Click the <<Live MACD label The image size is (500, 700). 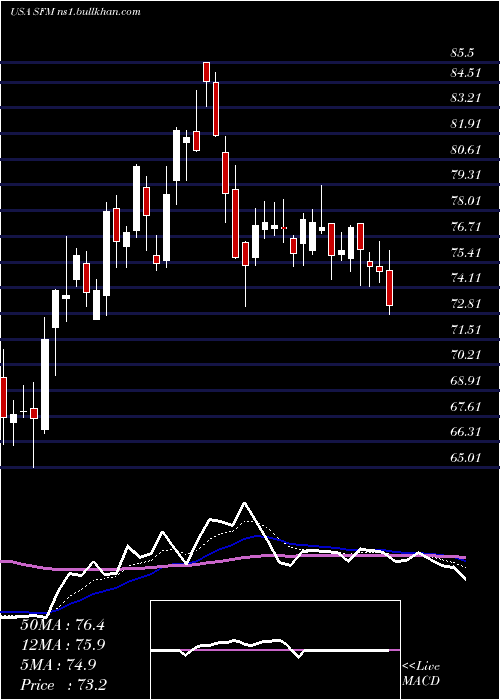(x=421, y=674)
